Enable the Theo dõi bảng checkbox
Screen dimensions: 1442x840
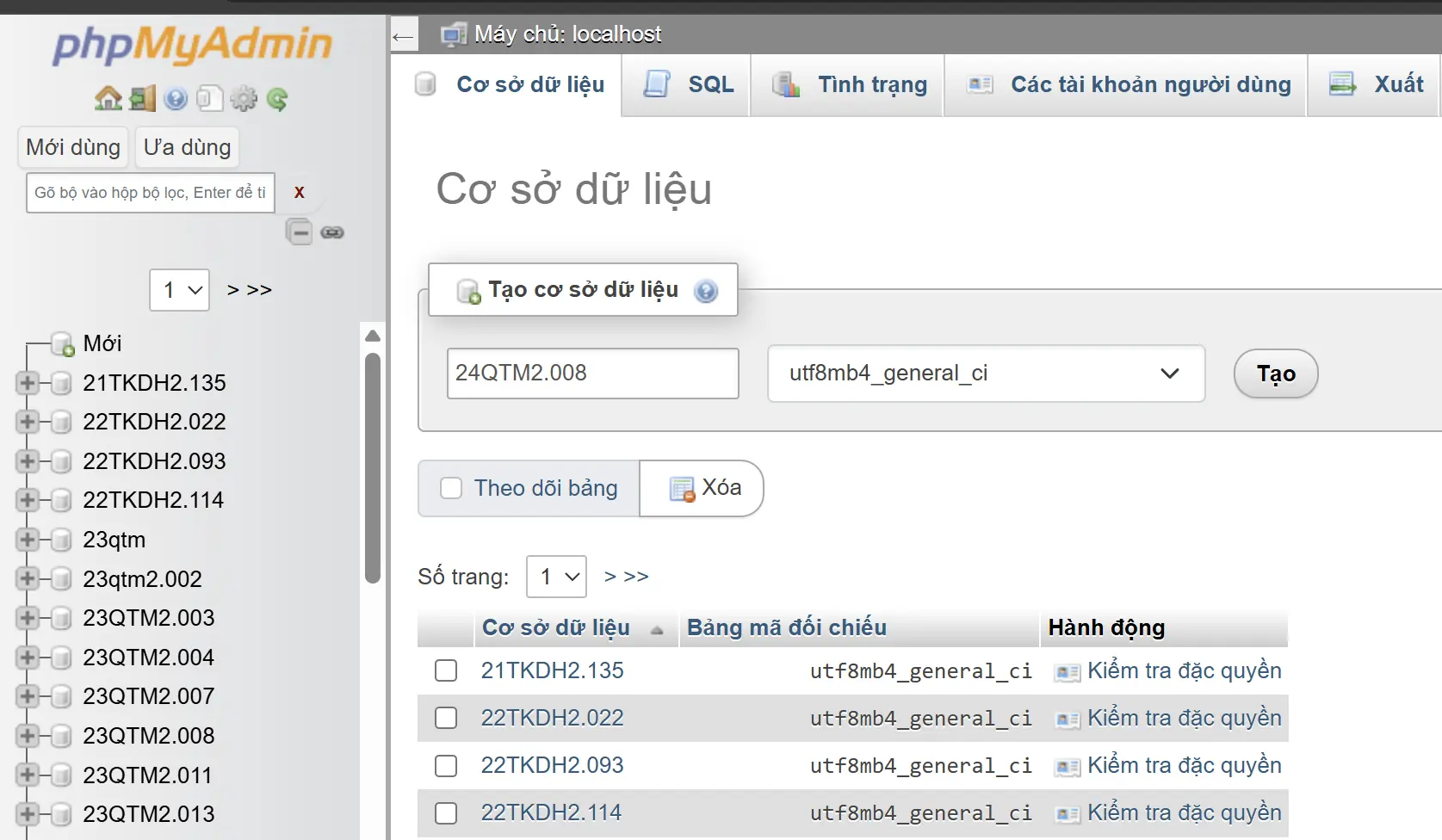[x=451, y=488]
